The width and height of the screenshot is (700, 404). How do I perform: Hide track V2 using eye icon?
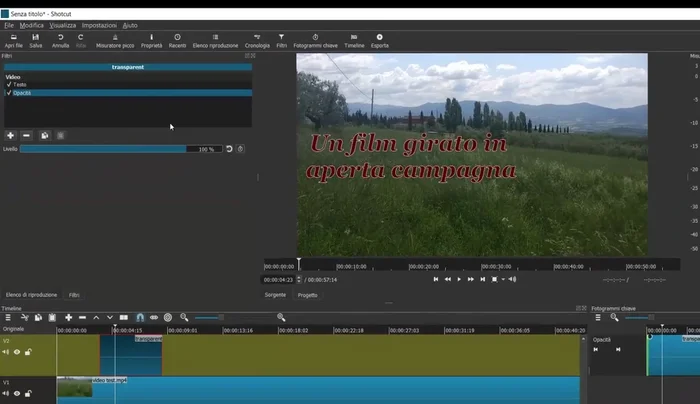[x=17, y=352]
